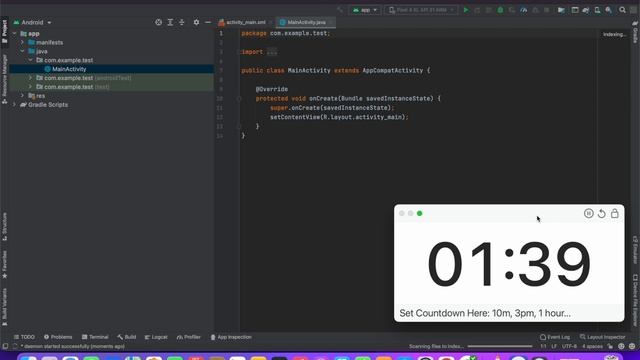Viewport: 640px width, 360px height.
Task: Click Collapse All in Project panel header
Action: coord(182,22)
